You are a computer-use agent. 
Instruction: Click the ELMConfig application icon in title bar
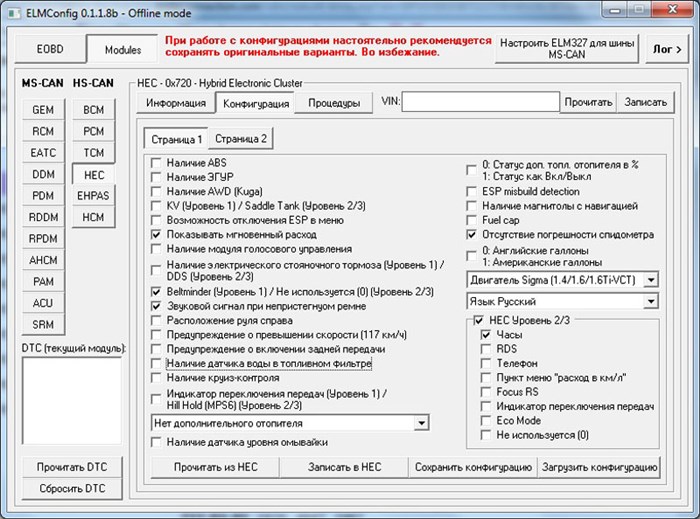pos(14,11)
